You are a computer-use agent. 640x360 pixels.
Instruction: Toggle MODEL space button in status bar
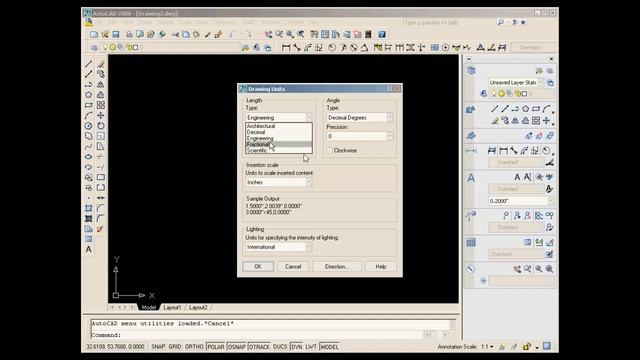click(x=329, y=347)
